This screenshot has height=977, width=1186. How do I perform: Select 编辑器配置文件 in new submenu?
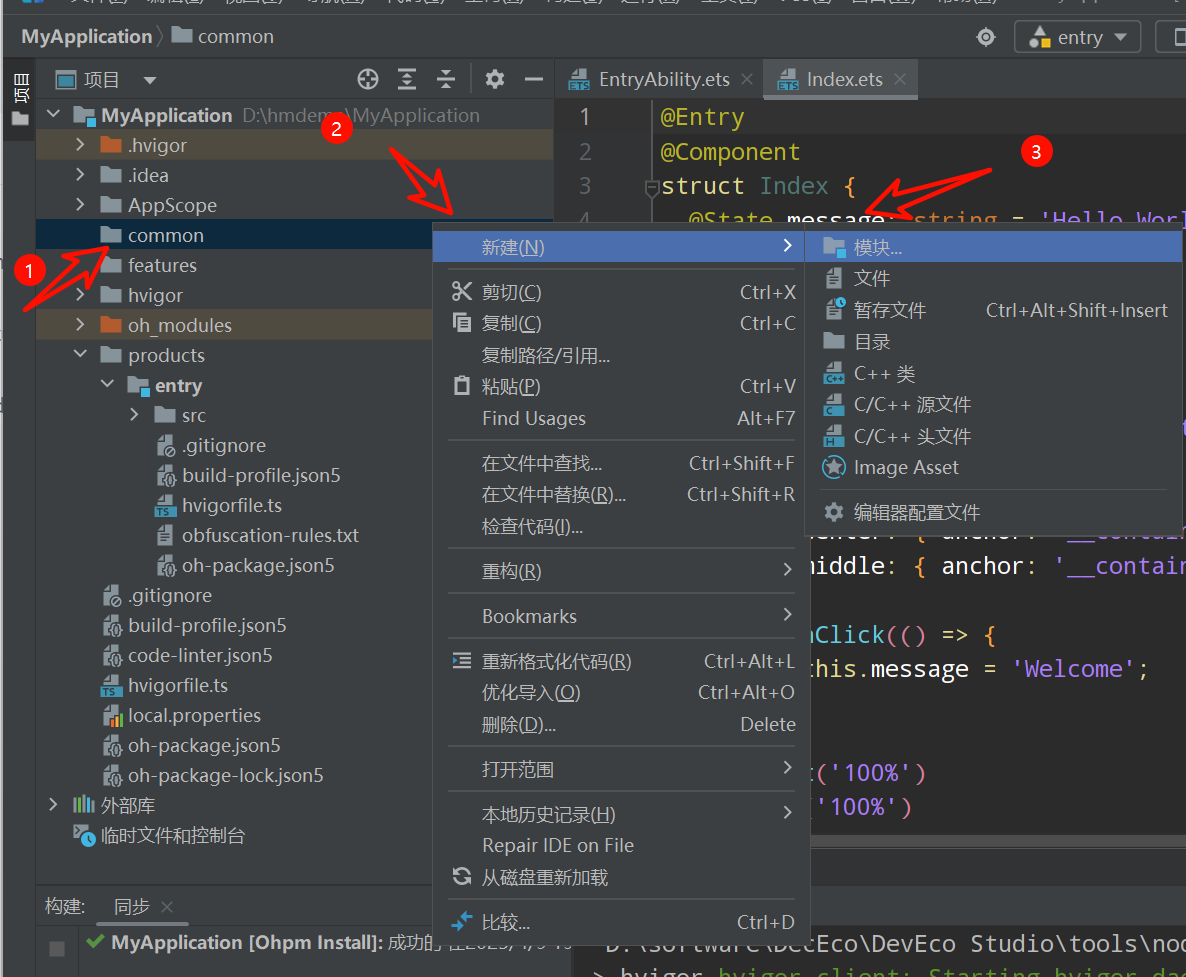pos(993,512)
